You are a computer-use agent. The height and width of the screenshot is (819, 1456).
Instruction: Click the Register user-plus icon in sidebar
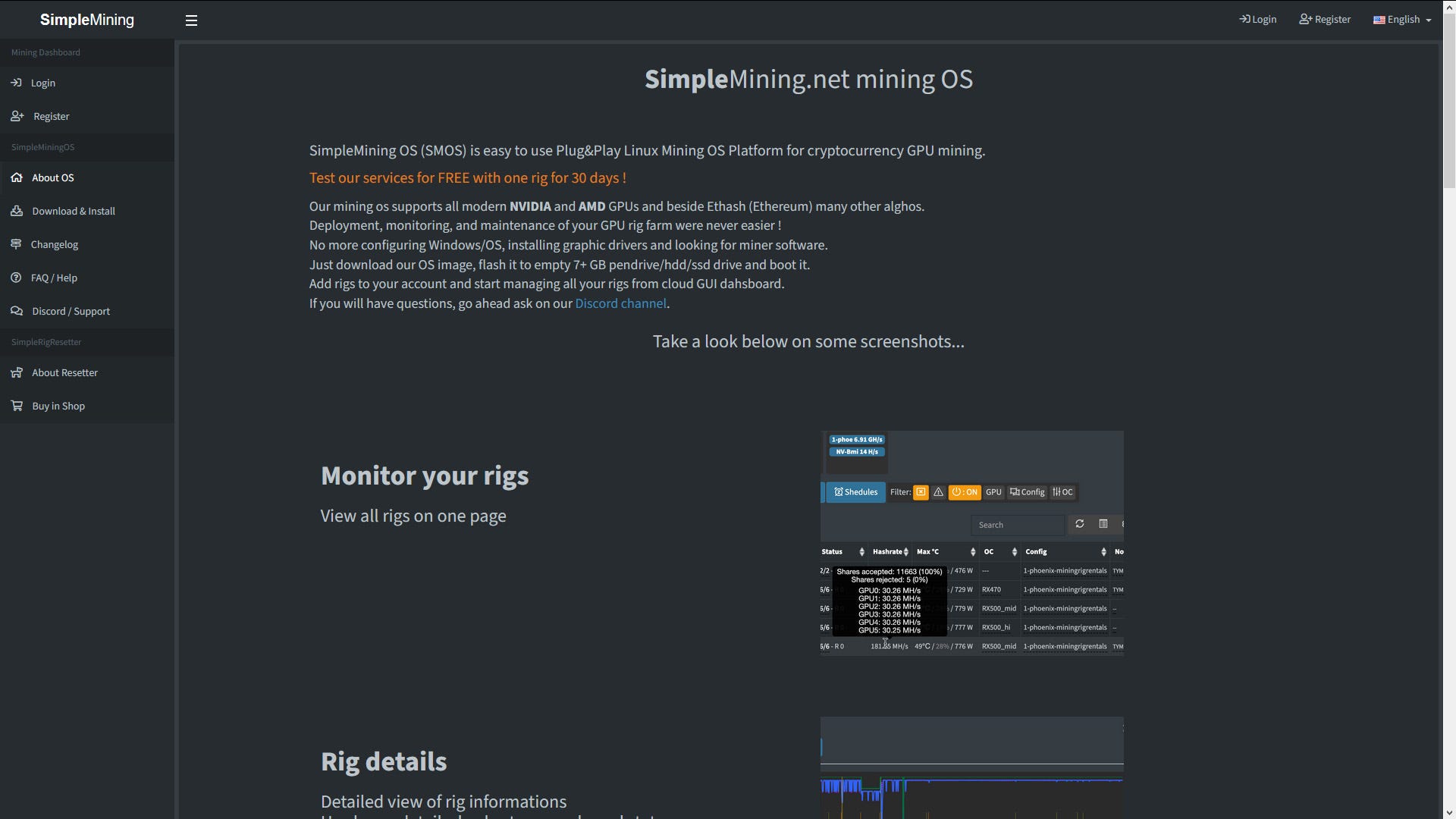pos(17,116)
